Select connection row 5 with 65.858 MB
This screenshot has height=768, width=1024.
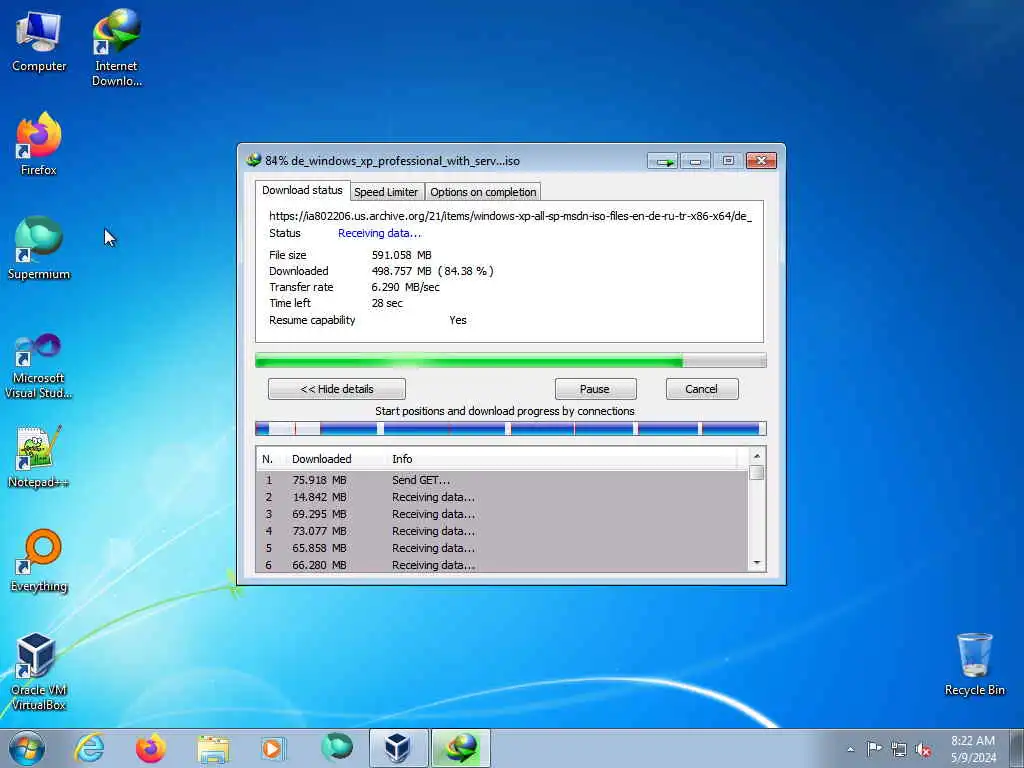click(x=502, y=548)
